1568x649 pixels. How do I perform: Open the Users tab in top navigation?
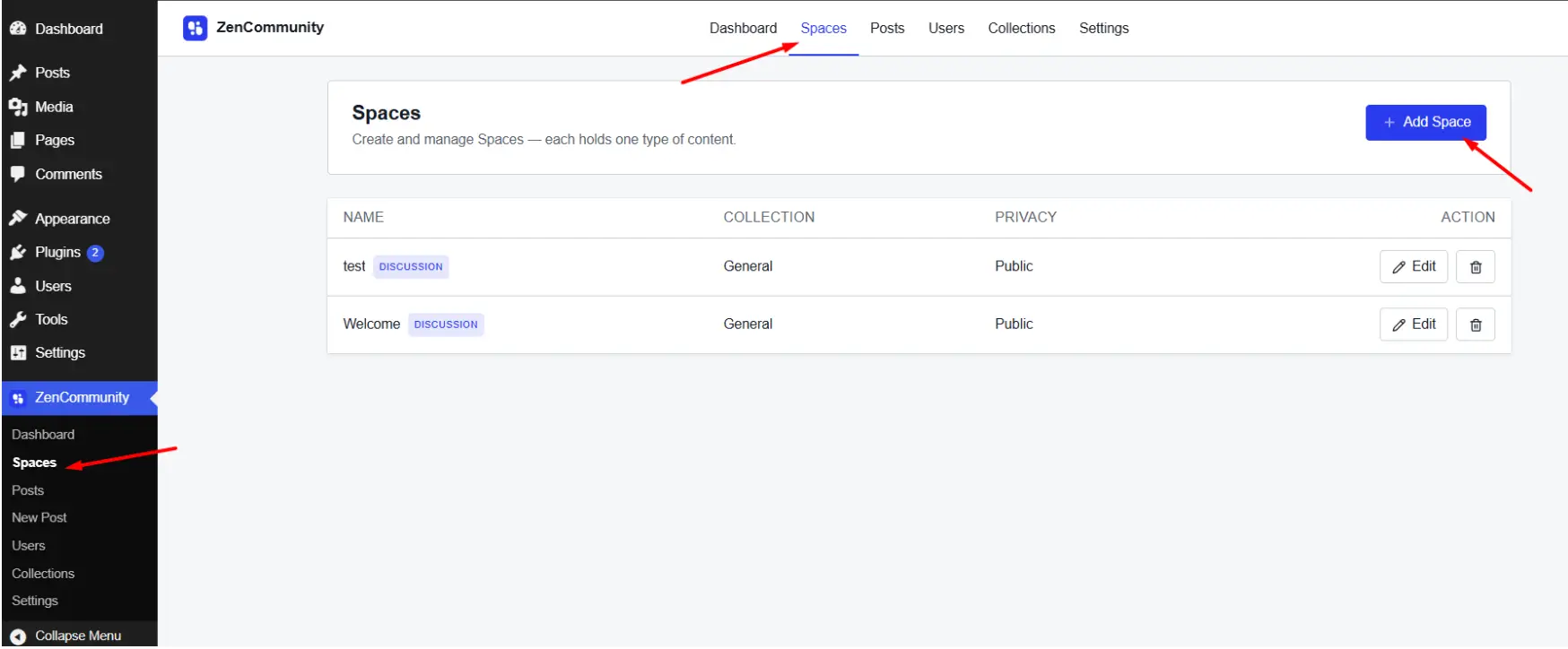[x=946, y=28]
